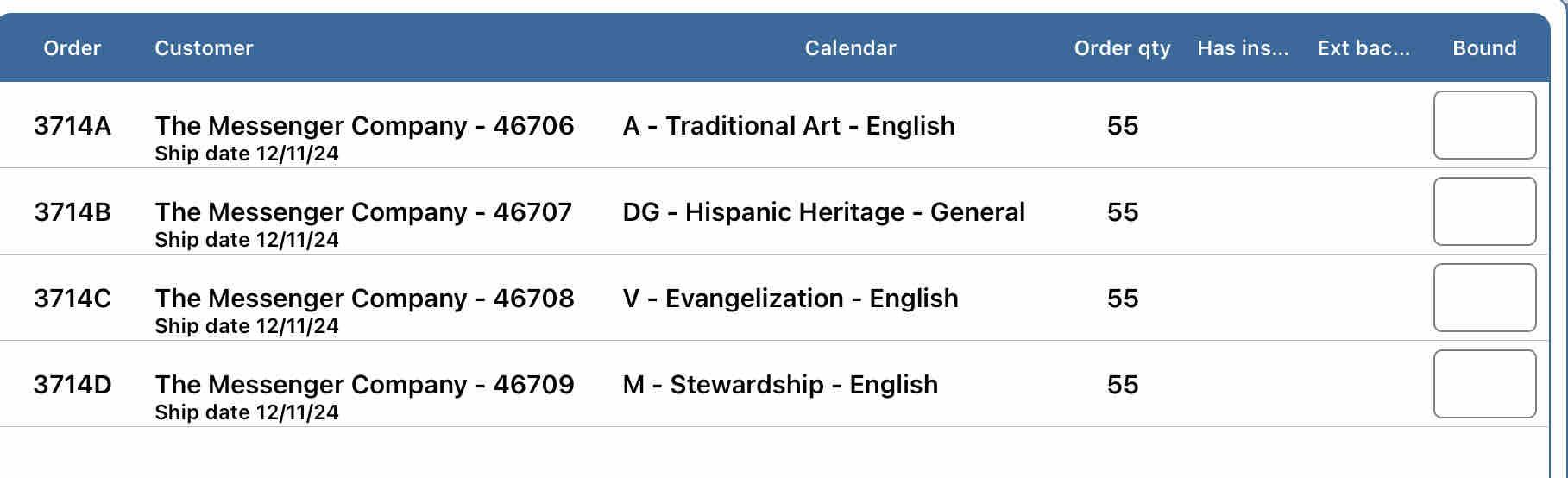Select customer The Messenger Company - 46709
Viewport: 1568px width, 478px height.
tap(364, 385)
